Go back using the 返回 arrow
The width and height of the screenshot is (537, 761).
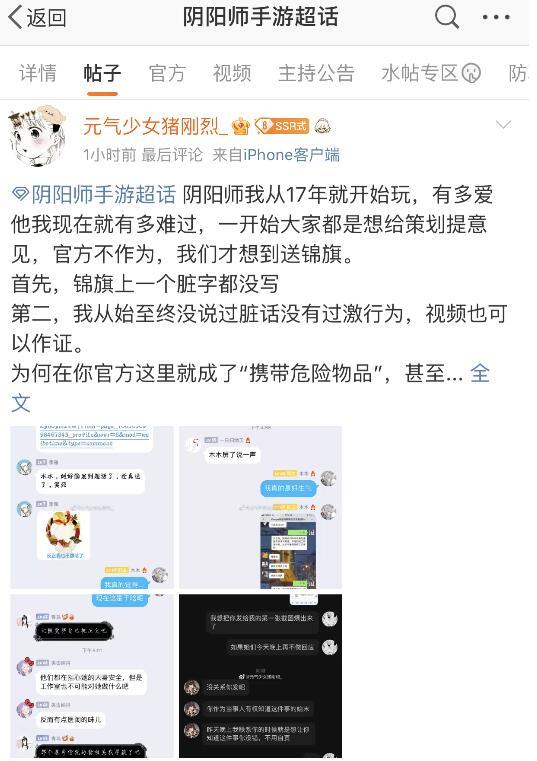(x=37, y=17)
